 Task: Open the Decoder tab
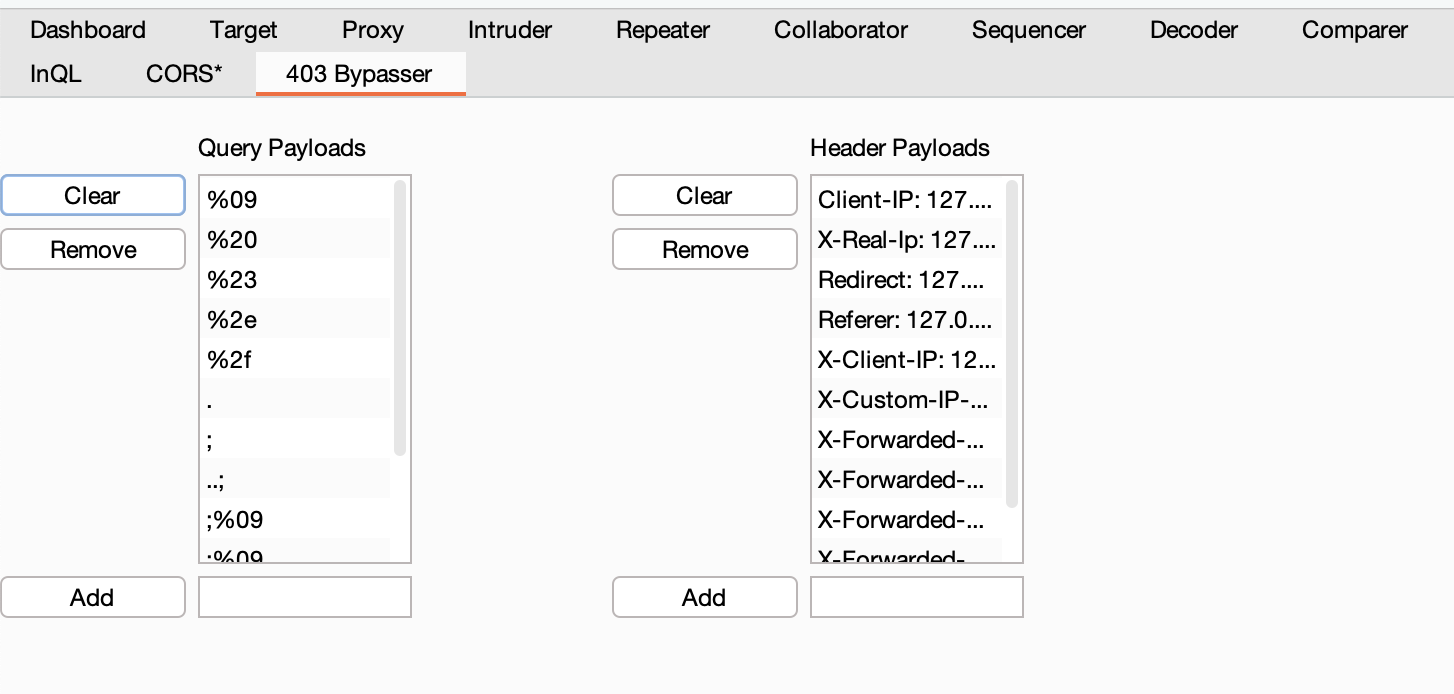1194,30
